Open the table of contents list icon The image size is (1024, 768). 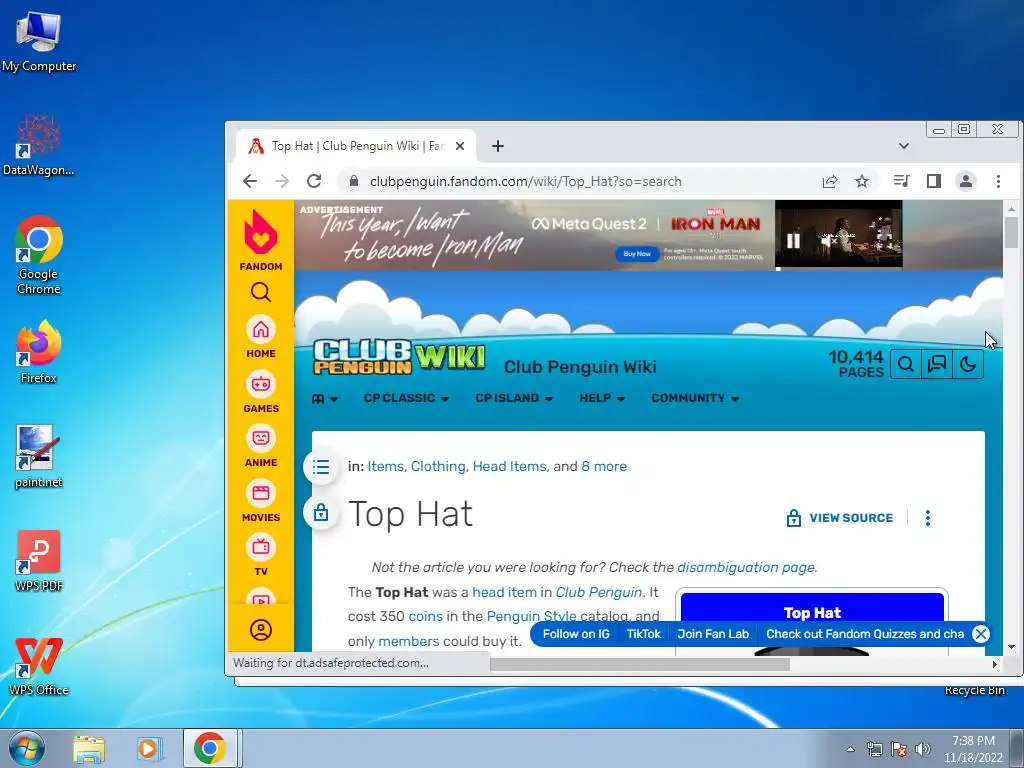321,467
